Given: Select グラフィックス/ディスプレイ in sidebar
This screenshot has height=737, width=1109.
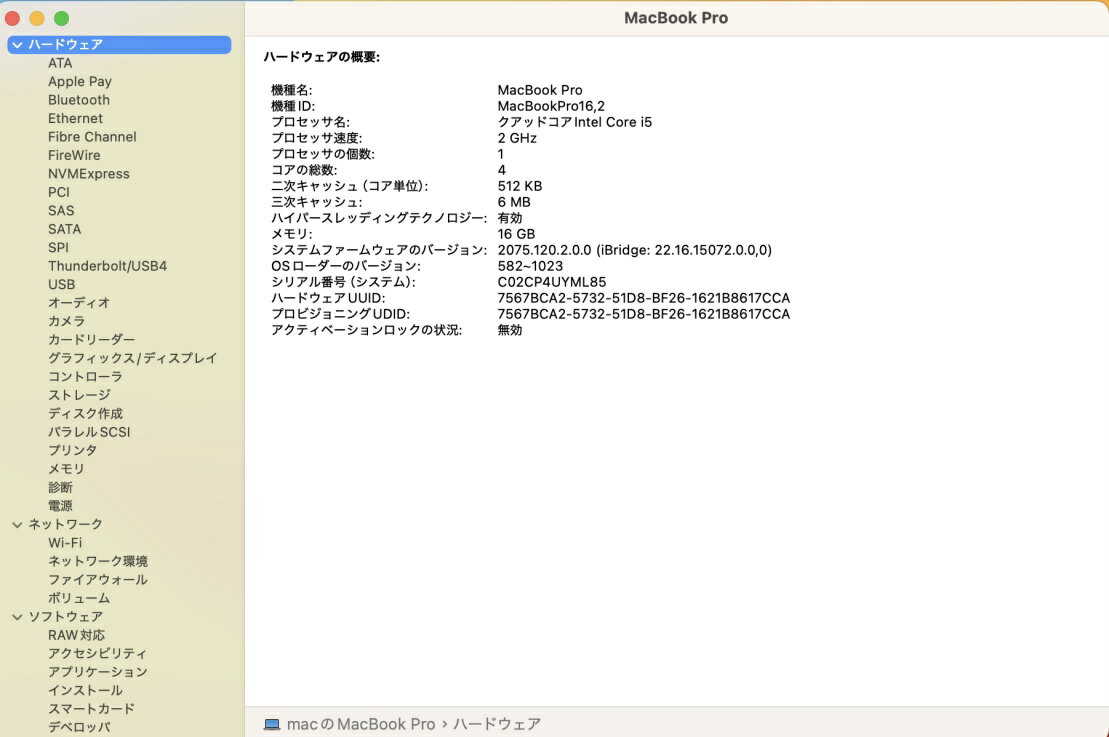Looking at the screenshot, I should 132,358.
